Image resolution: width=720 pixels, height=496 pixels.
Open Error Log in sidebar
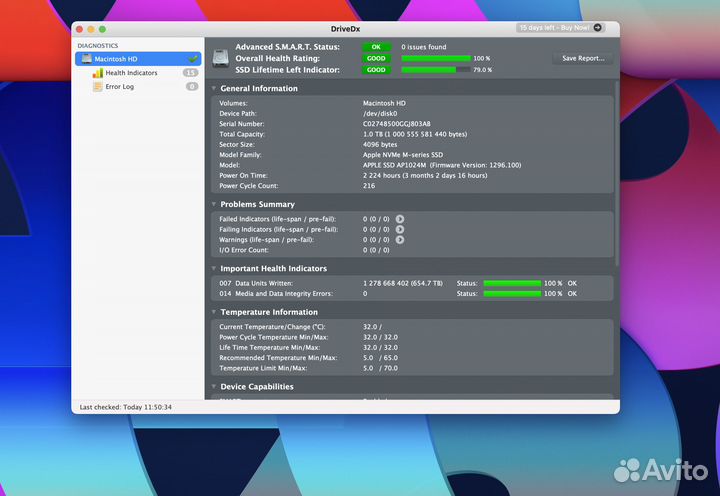pyautogui.click(x=120, y=86)
